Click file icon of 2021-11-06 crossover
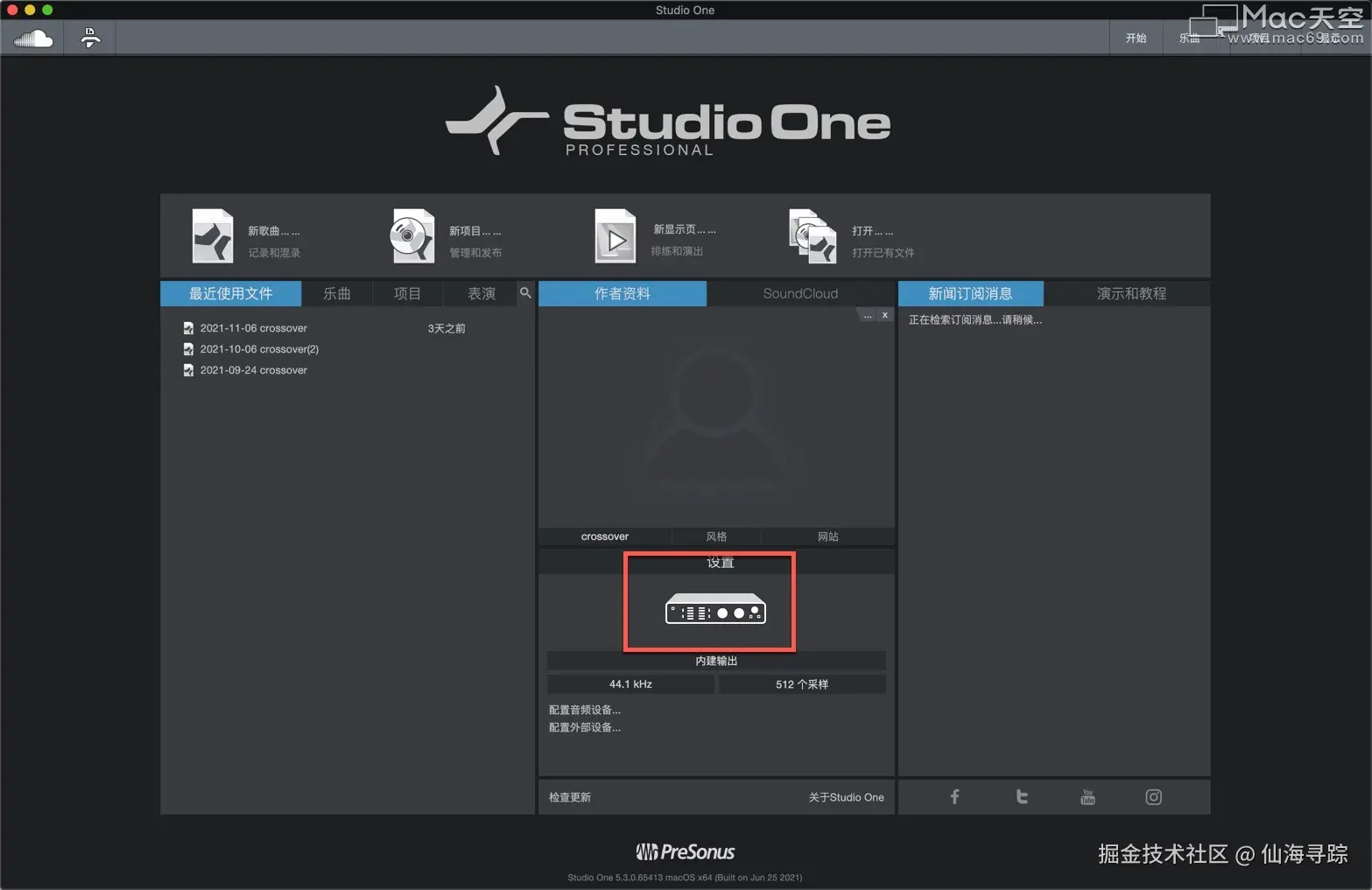This screenshot has width=1372, height=890. pyautogui.click(x=188, y=328)
